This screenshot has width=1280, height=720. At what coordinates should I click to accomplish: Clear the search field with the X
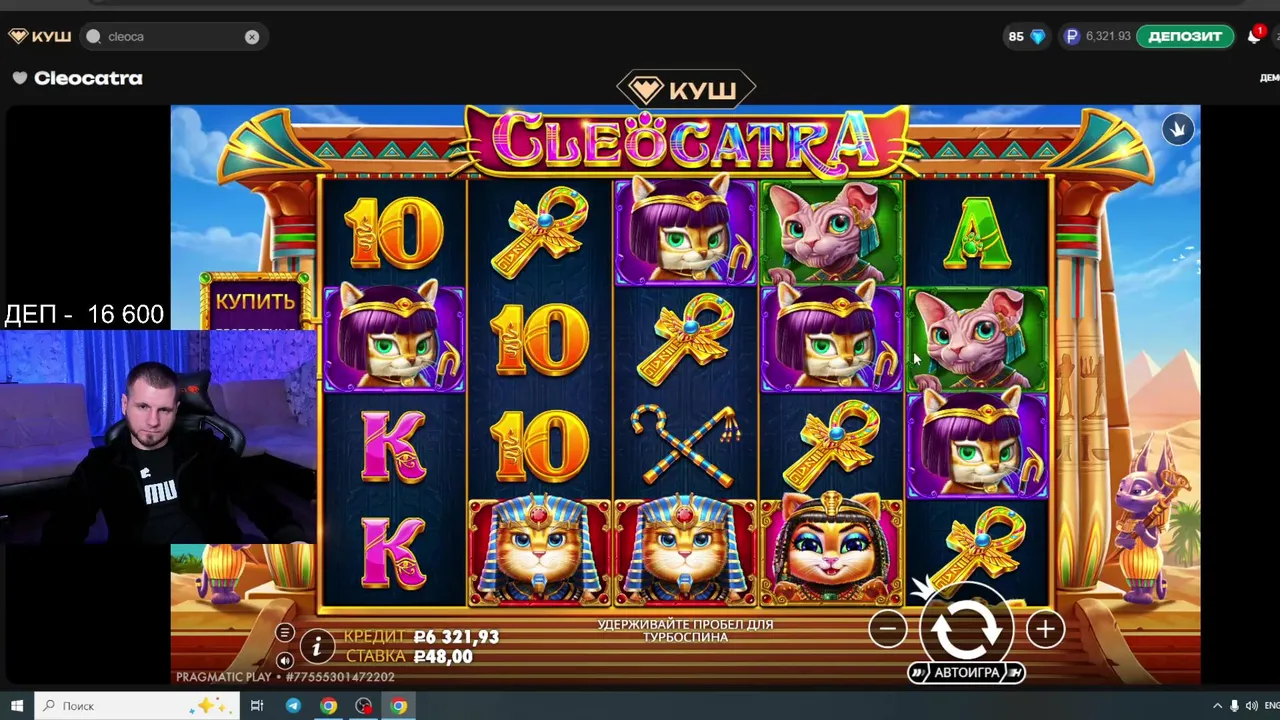pos(252,37)
